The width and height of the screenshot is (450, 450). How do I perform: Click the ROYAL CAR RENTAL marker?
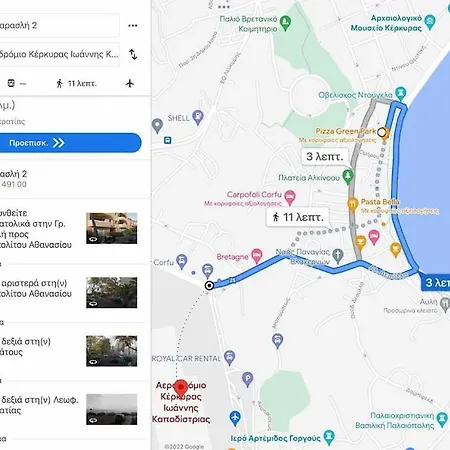tap(229, 358)
